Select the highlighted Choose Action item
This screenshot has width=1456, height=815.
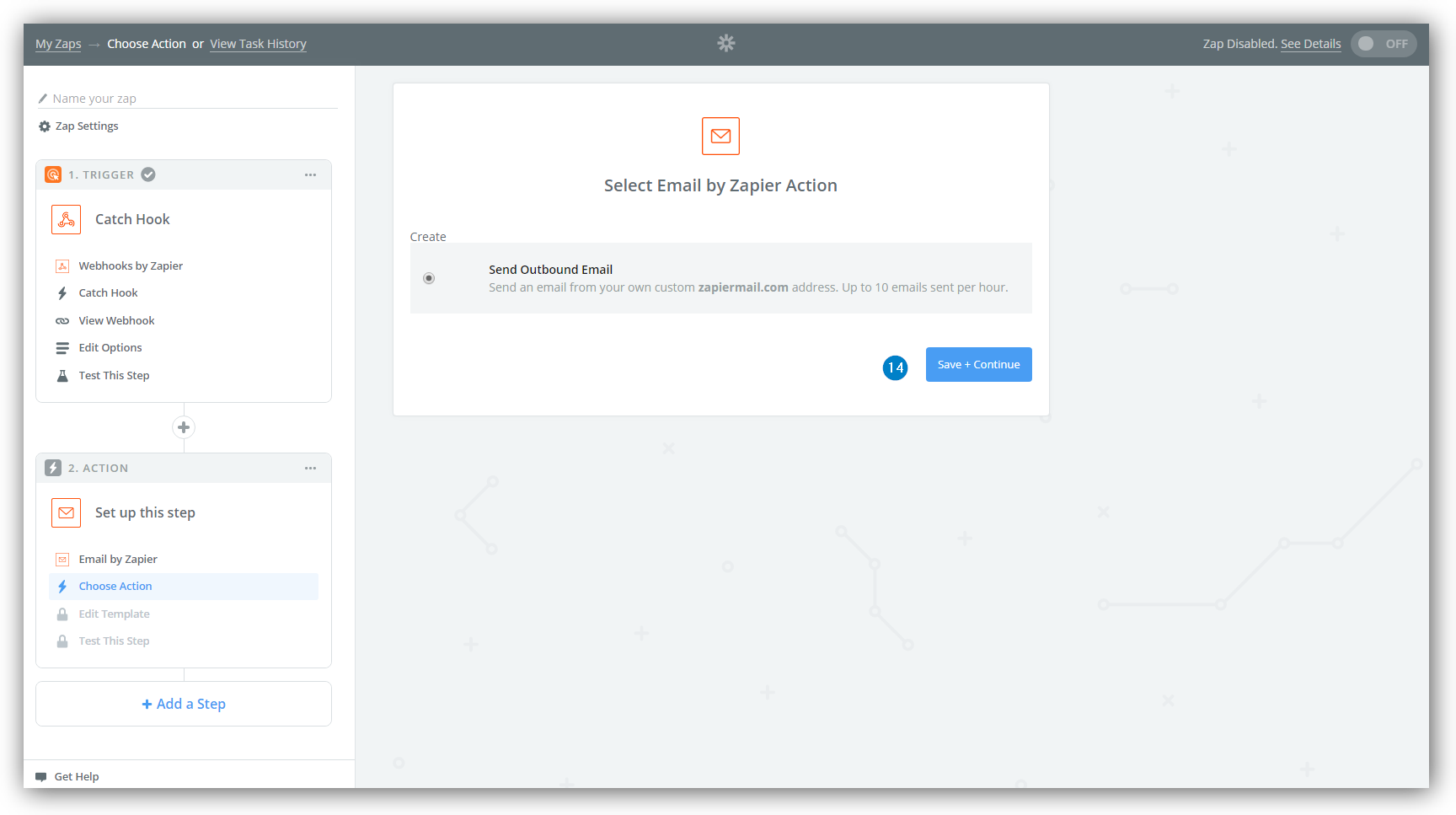click(184, 587)
